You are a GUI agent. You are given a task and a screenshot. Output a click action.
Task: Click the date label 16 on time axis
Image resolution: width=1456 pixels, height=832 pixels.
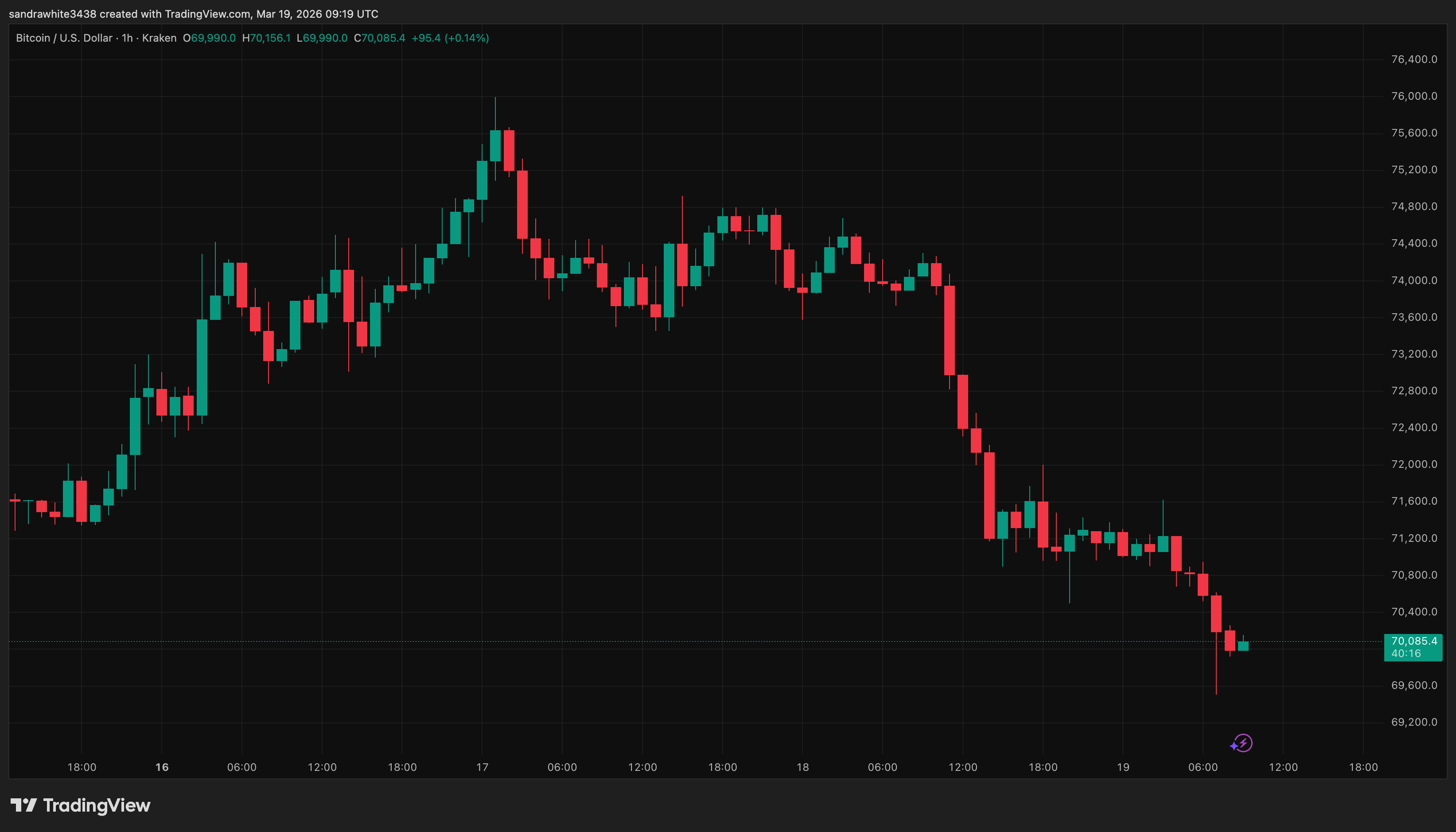coord(162,767)
